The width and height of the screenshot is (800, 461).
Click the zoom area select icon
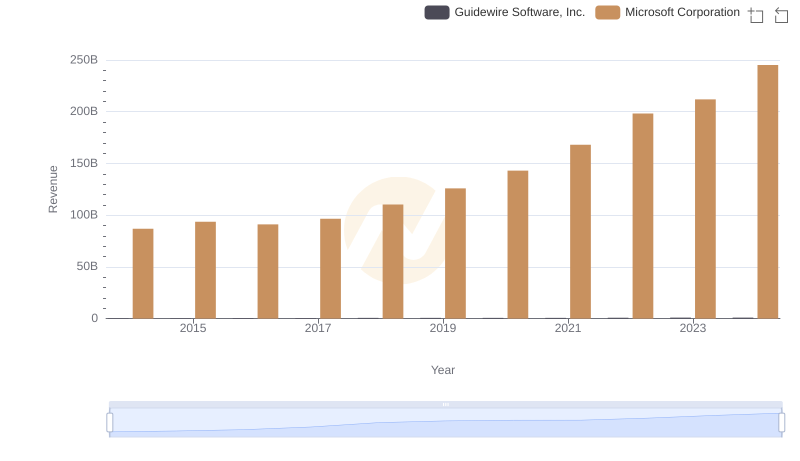click(756, 15)
